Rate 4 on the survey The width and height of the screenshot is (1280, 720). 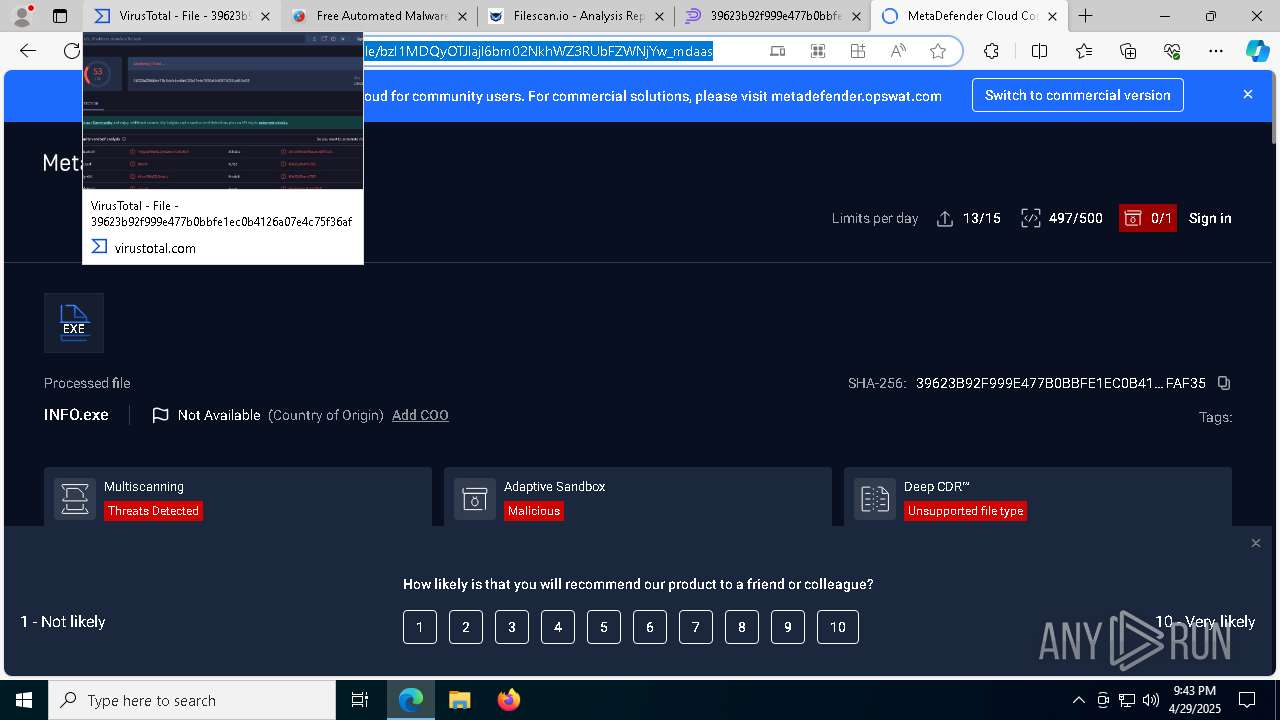(x=558, y=627)
